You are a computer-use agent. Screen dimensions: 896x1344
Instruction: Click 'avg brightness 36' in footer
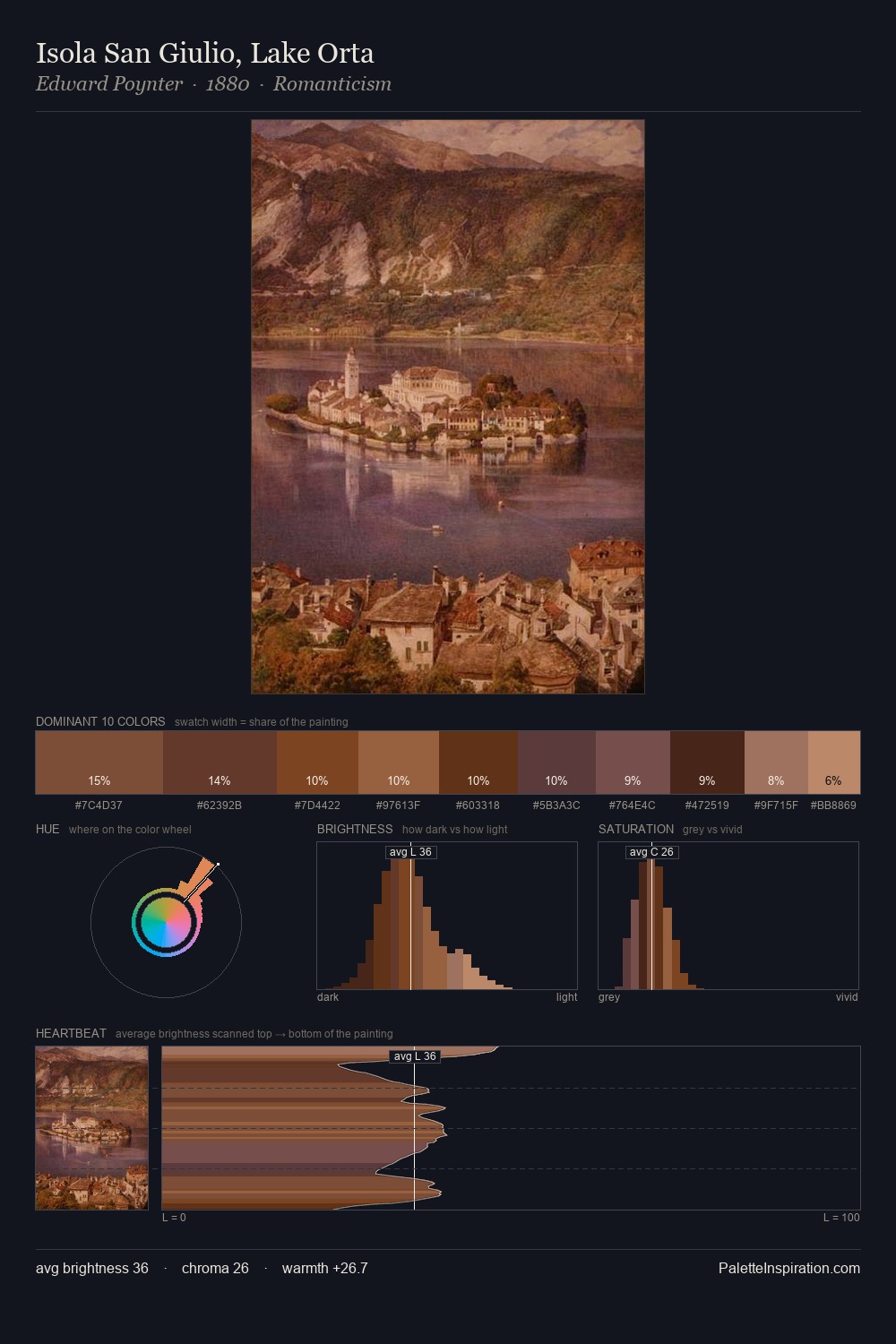pos(92,1269)
